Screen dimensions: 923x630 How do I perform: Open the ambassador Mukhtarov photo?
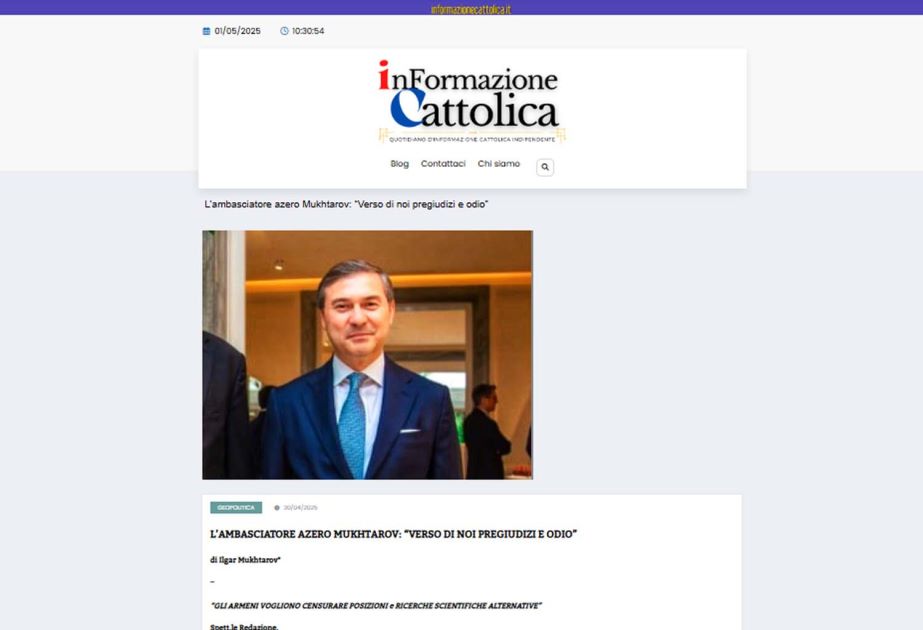367,355
